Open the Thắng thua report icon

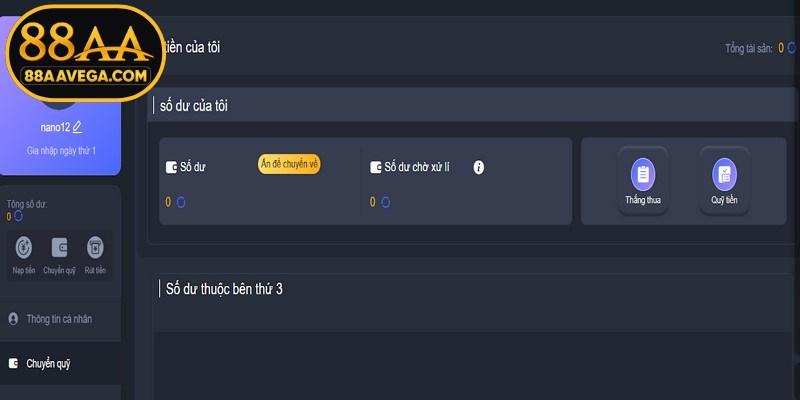point(643,175)
